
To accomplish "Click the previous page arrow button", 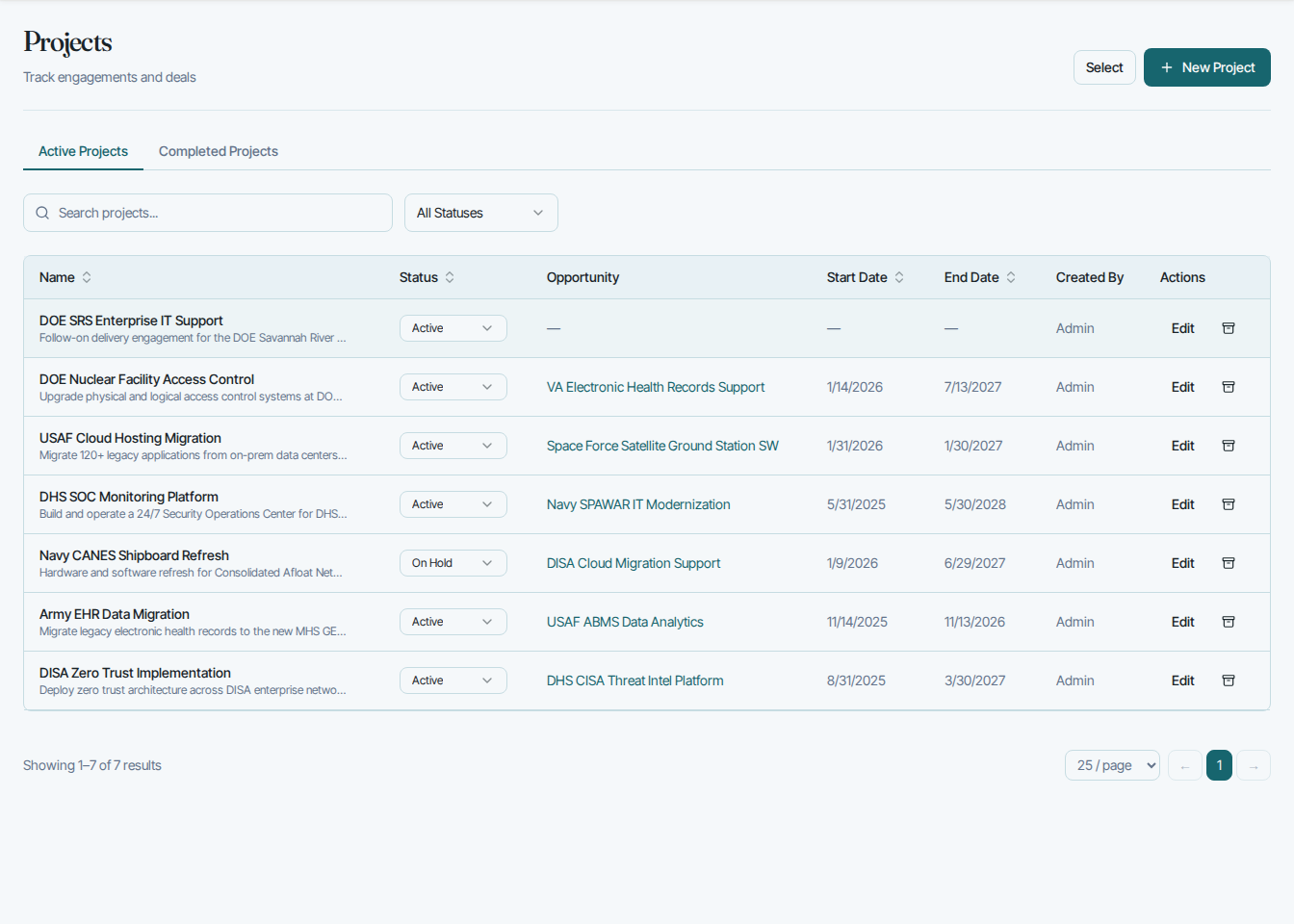I will coord(1184,765).
